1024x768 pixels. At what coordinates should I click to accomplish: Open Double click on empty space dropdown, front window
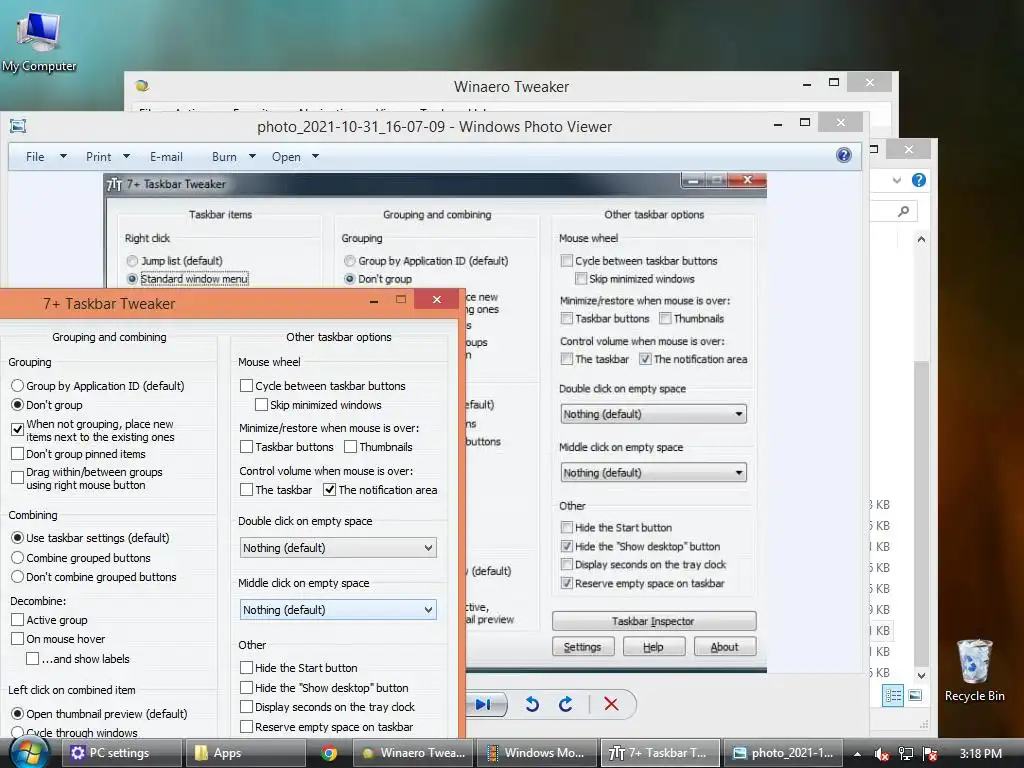338,548
